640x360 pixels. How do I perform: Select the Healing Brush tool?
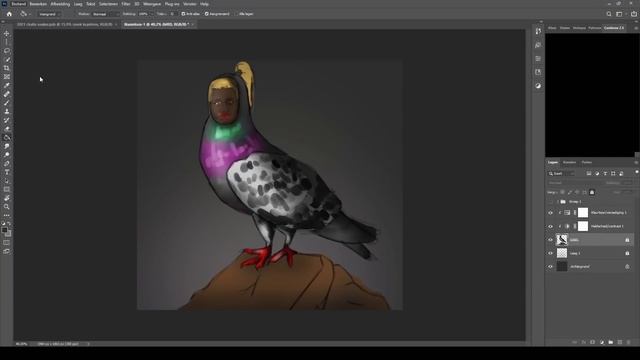coord(7,94)
